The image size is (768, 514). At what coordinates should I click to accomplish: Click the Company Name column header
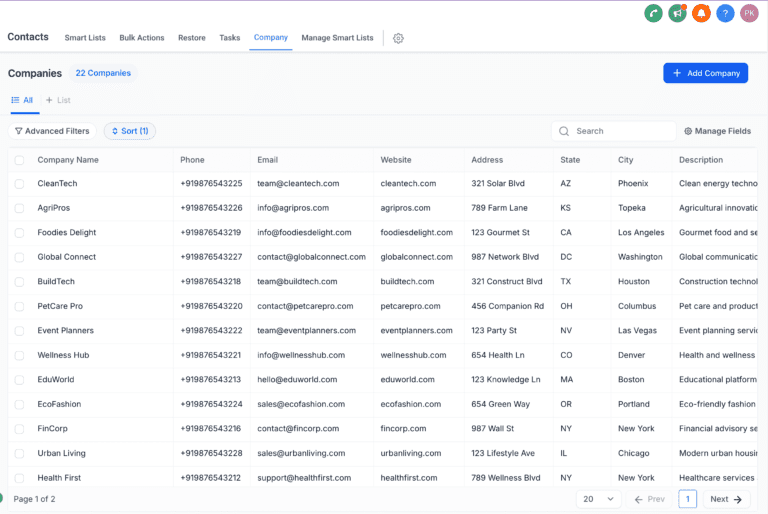point(68,160)
